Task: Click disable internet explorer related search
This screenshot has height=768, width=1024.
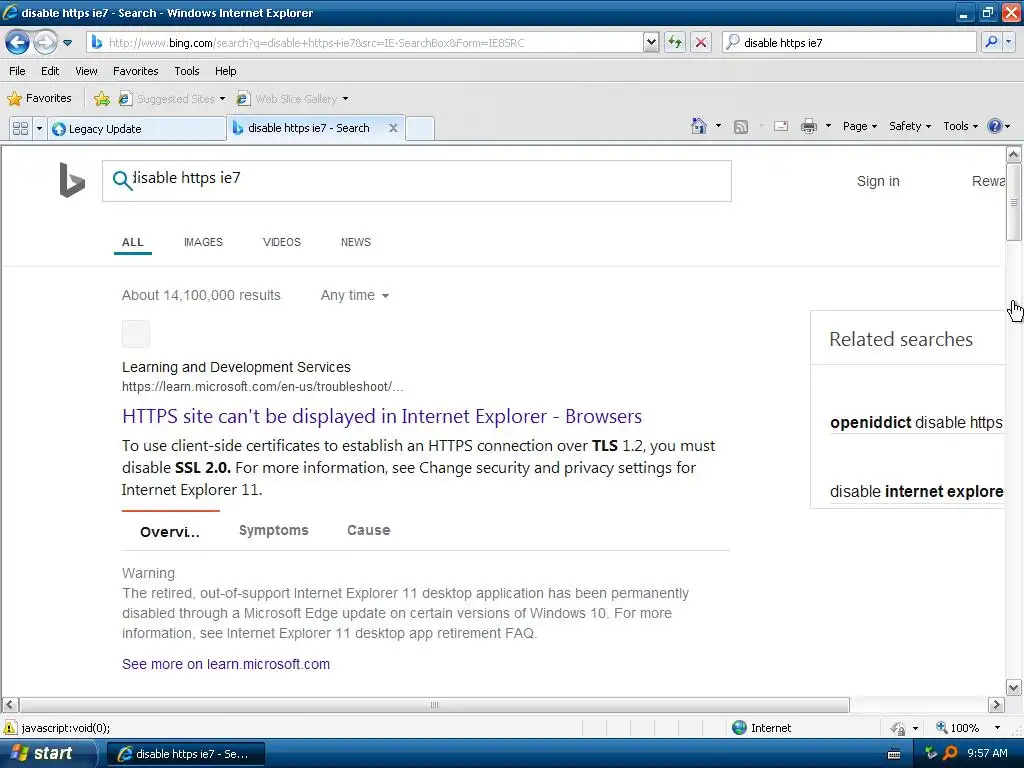Action: [x=916, y=491]
